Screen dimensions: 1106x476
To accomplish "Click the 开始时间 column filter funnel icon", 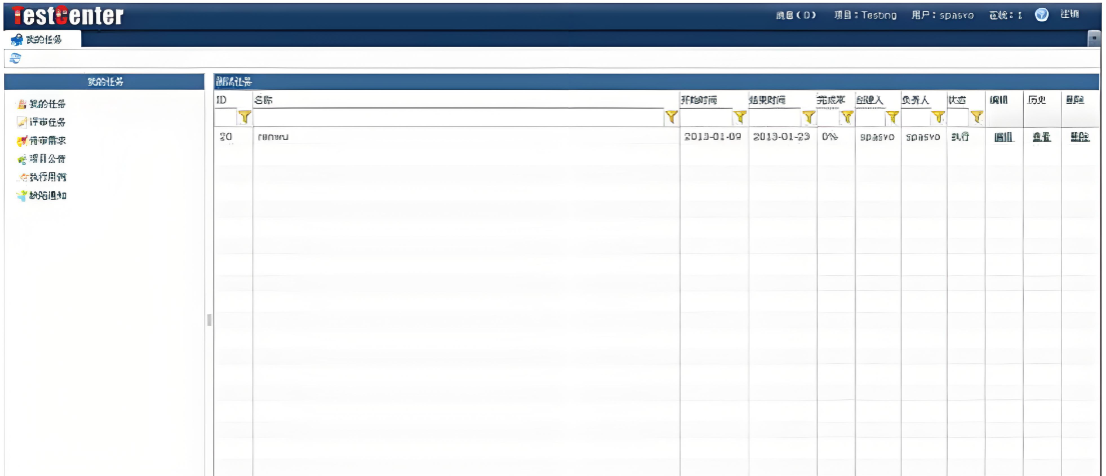I will coord(740,117).
